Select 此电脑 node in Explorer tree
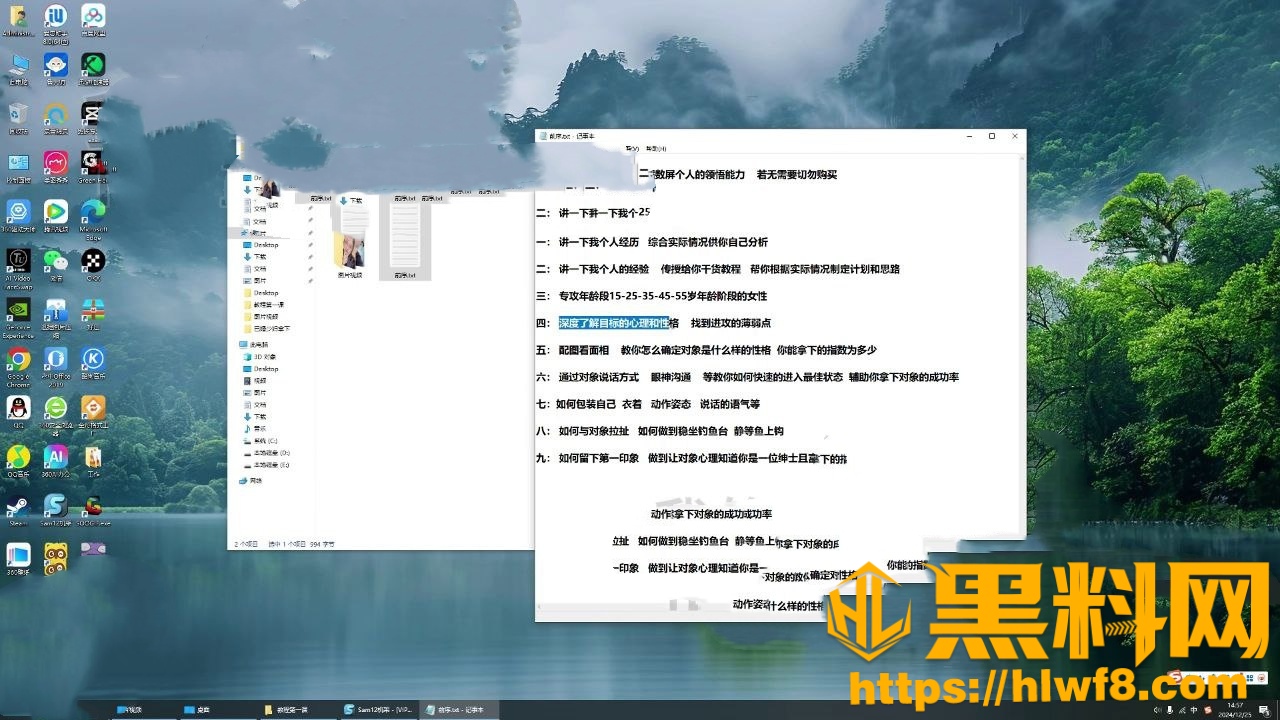Viewport: 1280px width, 720px height. tap(252, 344)
